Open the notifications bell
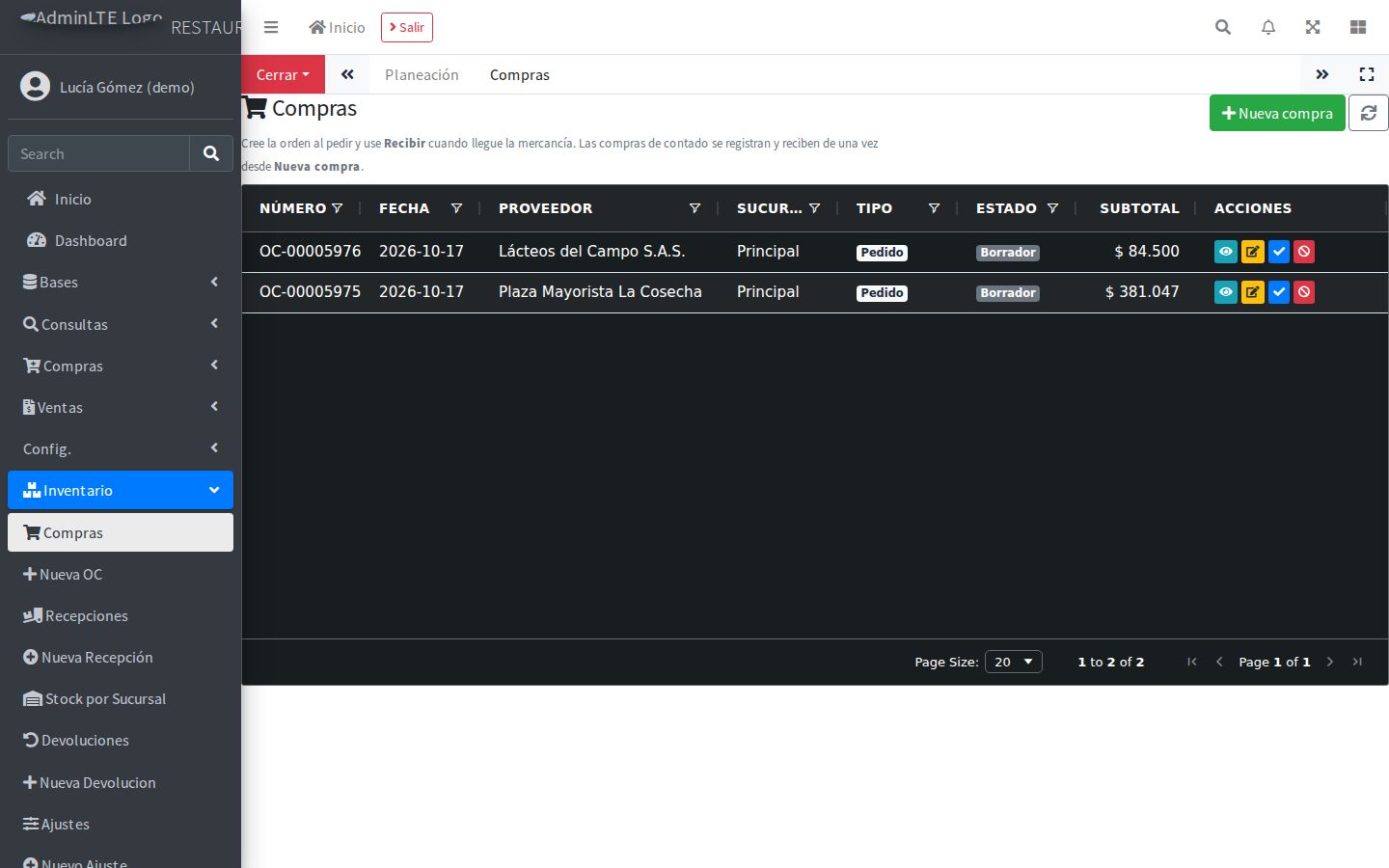The height and width of the screenshot is (868, 1389). tap(1268, 27)
